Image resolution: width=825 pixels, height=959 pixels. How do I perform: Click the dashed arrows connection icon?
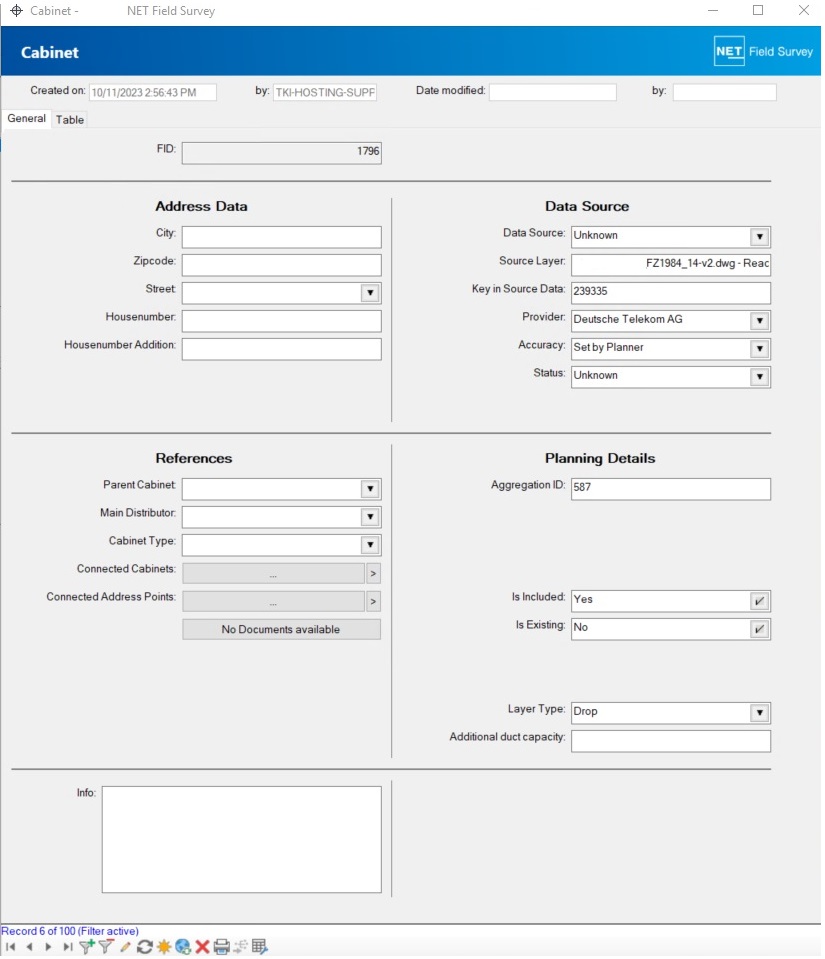tap(240, 947)
